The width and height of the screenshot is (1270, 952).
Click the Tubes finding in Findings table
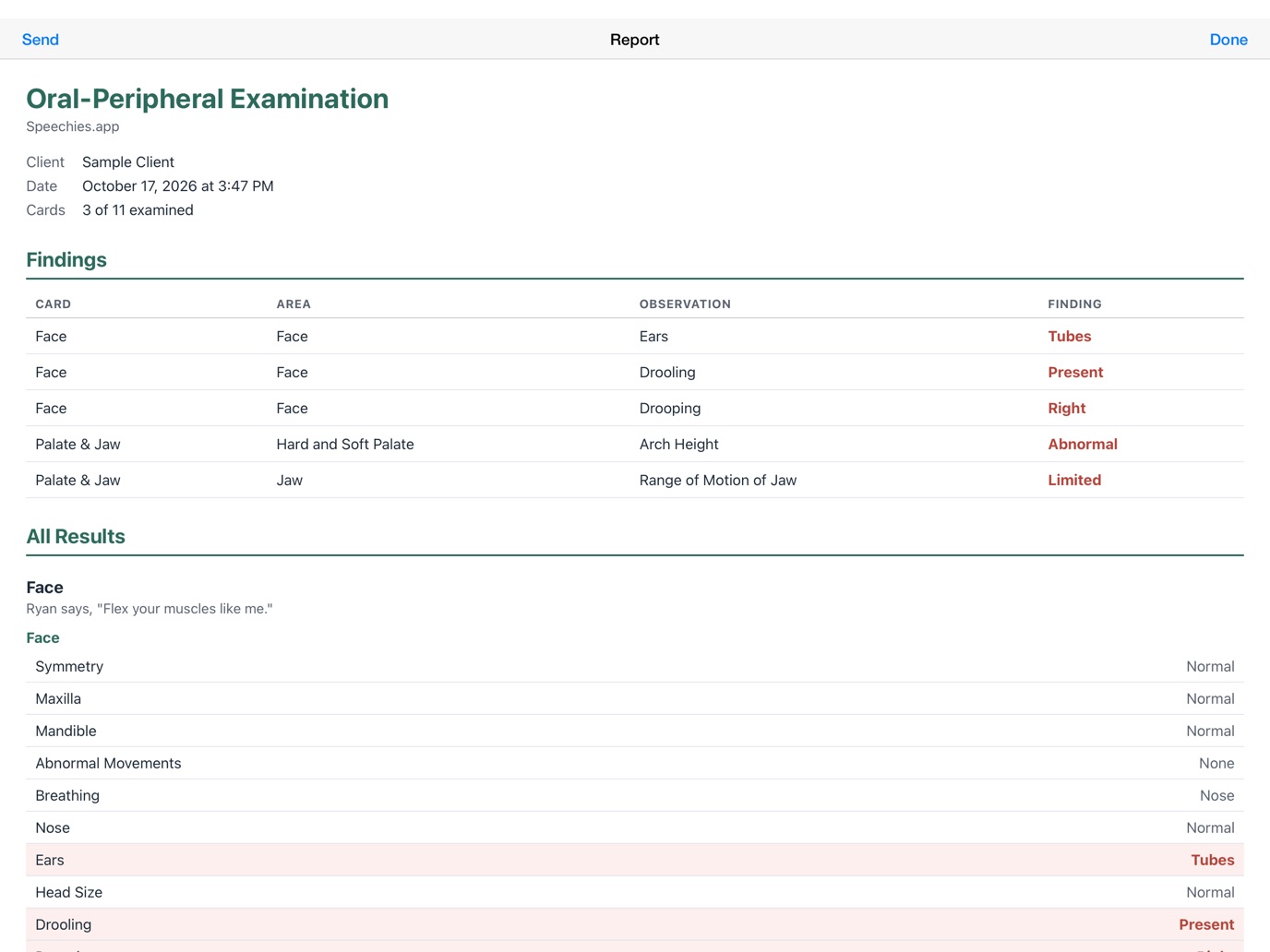[x=1069, y=337]
